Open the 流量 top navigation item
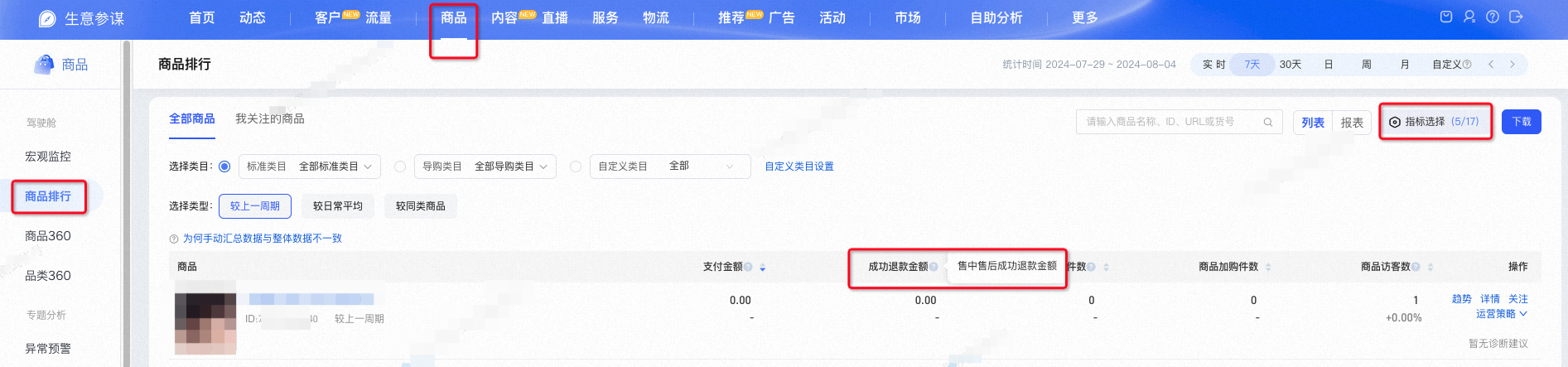Image resolution: width=1568 pixels, height=367 pixels. click(x=379, y=18)
